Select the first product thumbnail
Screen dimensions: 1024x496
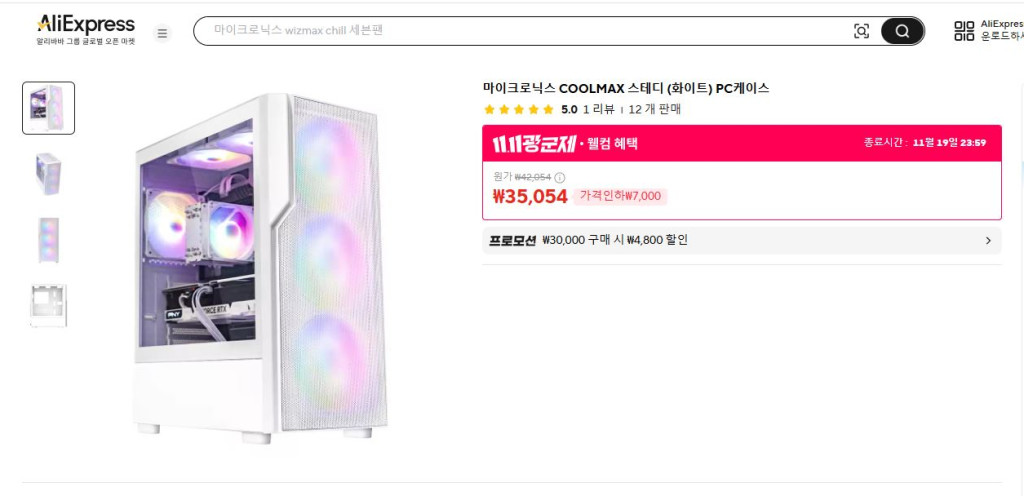click(48, 108)
